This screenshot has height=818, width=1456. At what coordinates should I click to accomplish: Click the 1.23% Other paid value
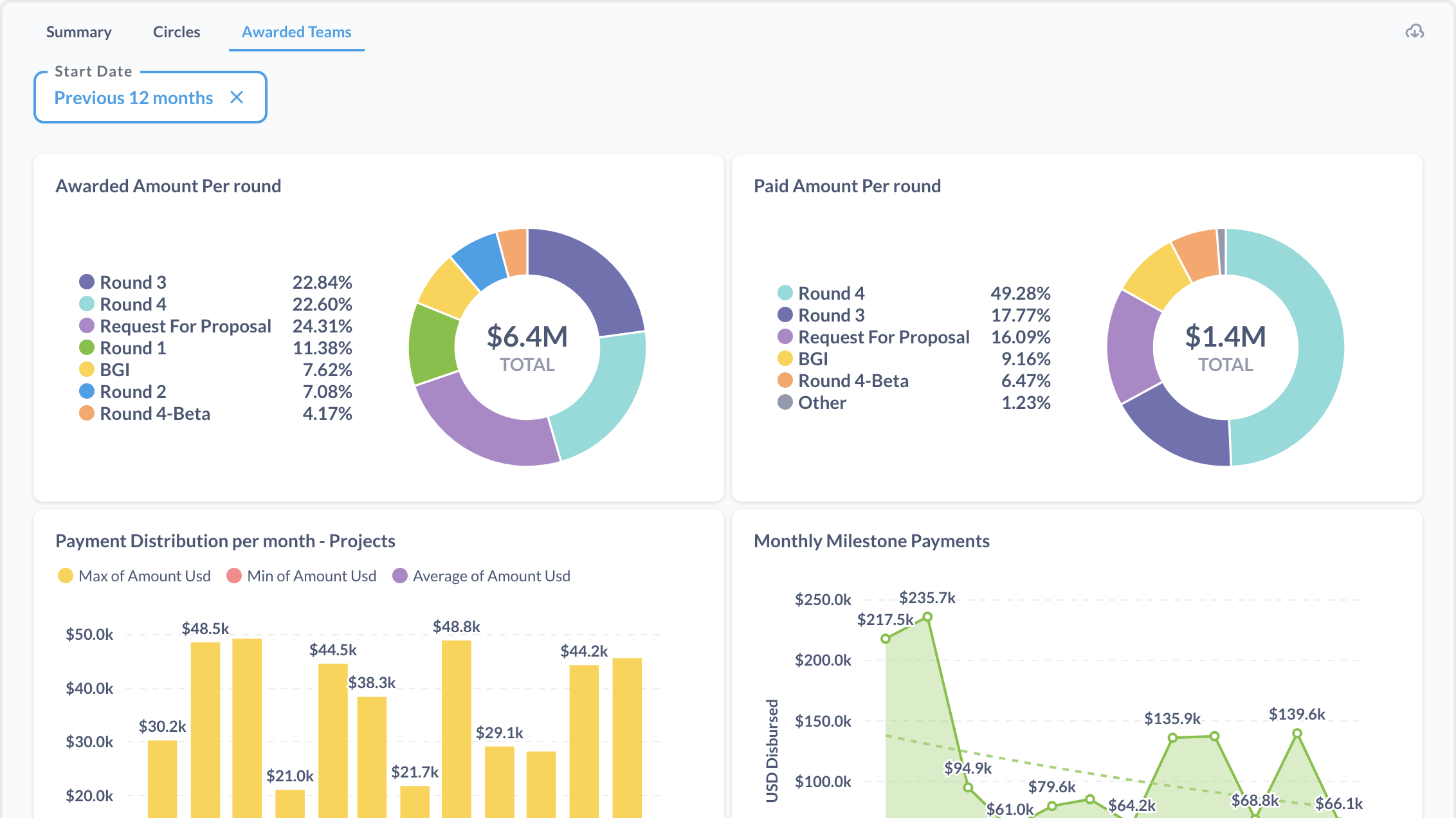pyautogui.click(x=1026, y=402)
